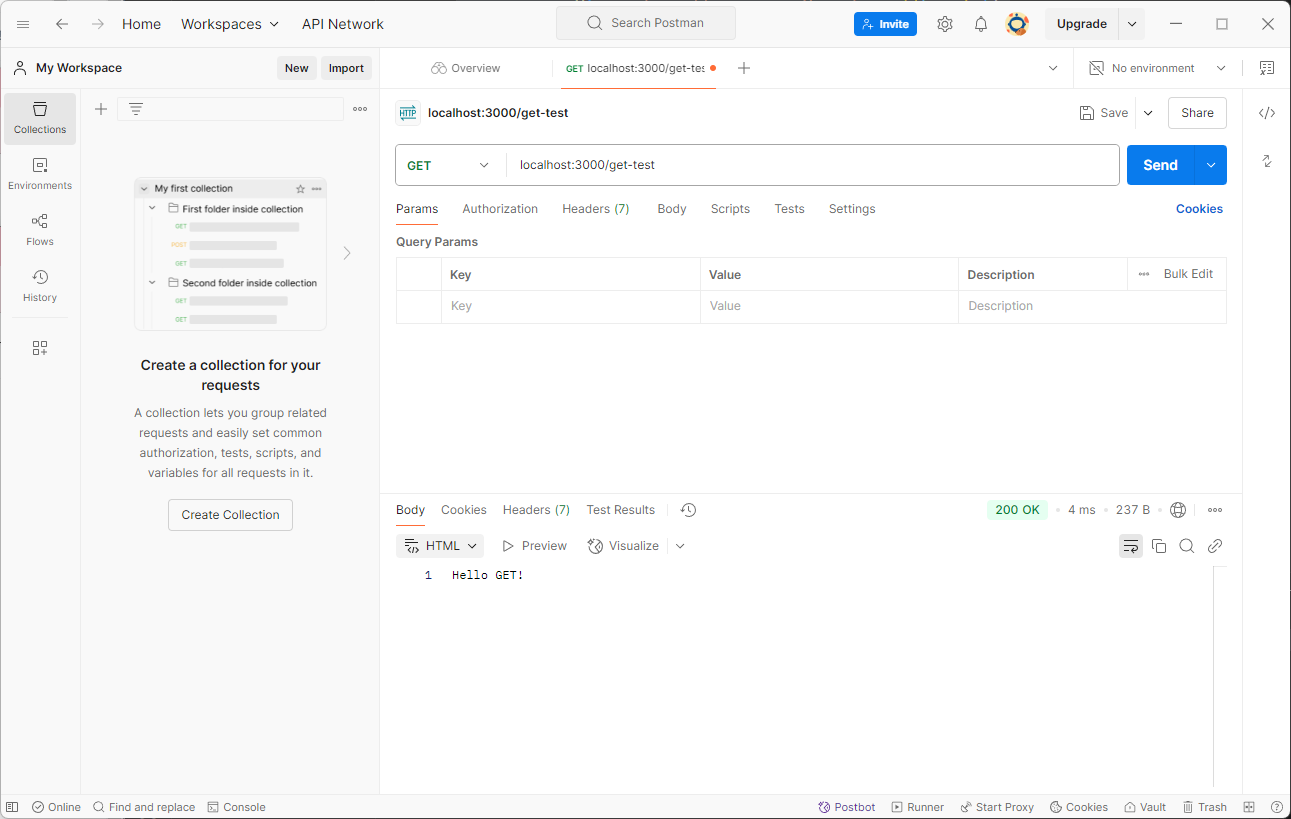The image size is (1291, 819).
Task: Open History in the sidebar
Action: tap(40, 286)
